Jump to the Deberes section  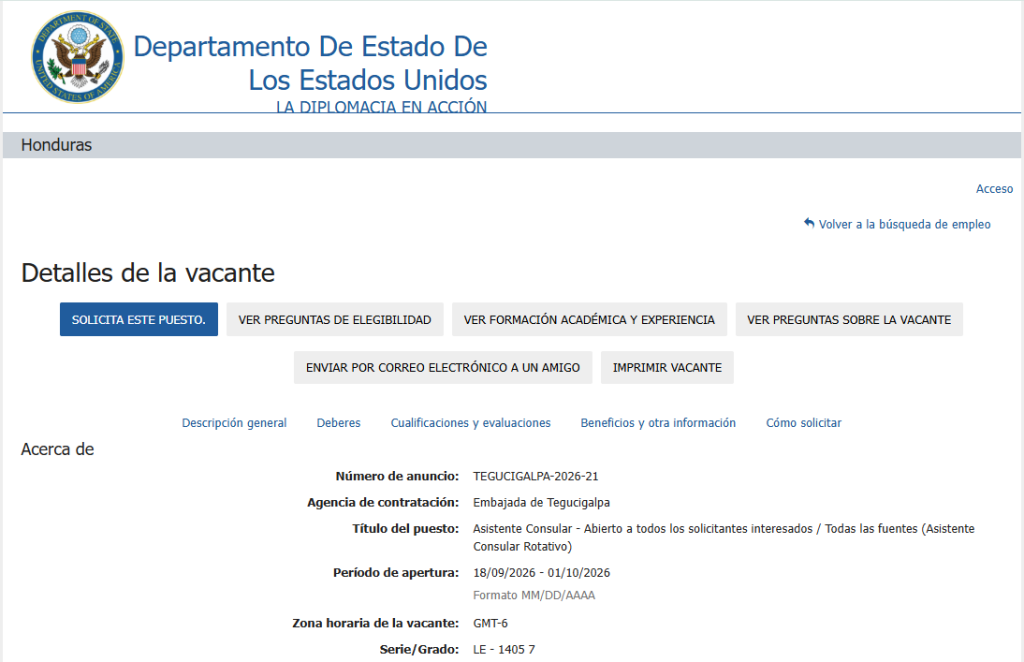click(x=338, y=422)
